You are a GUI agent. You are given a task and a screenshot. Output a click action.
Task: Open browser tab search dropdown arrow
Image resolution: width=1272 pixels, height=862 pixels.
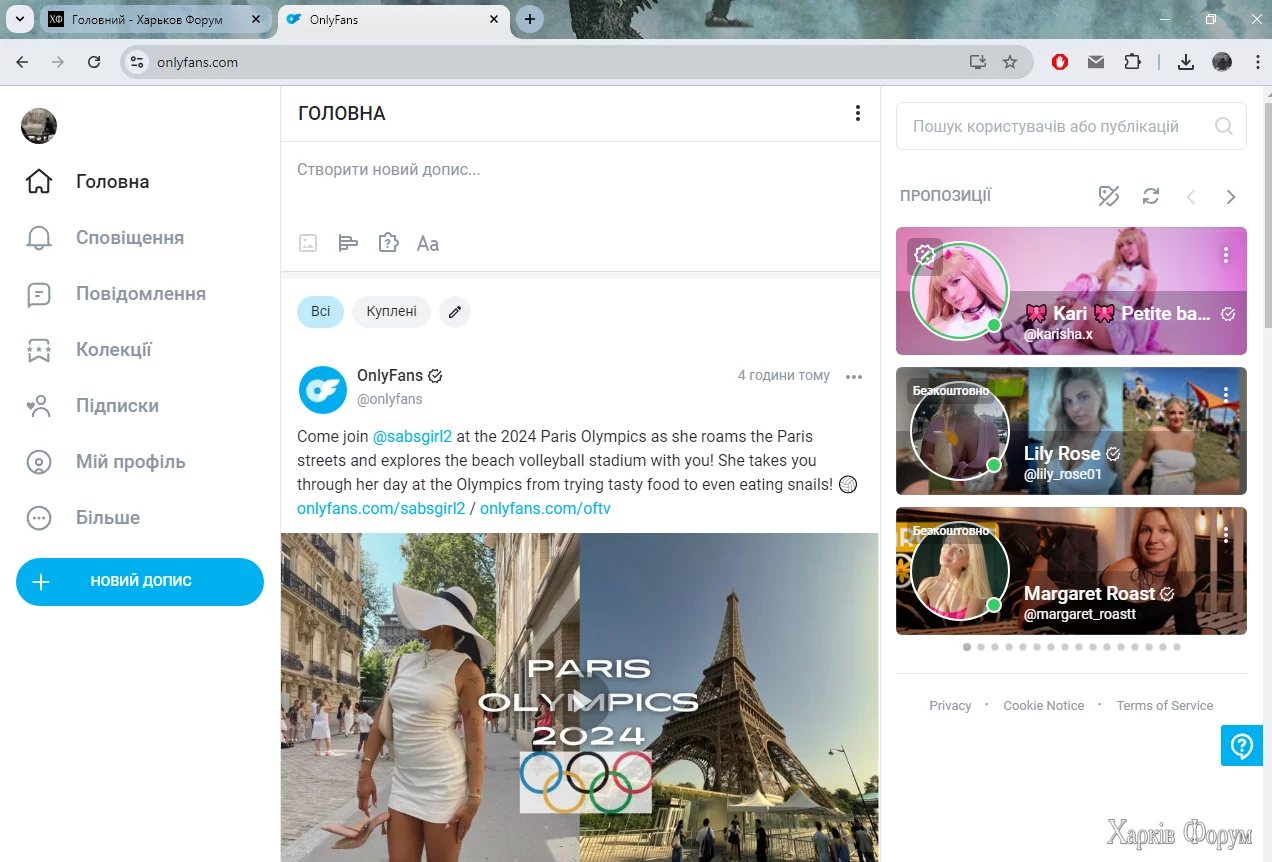coord(19,19)
